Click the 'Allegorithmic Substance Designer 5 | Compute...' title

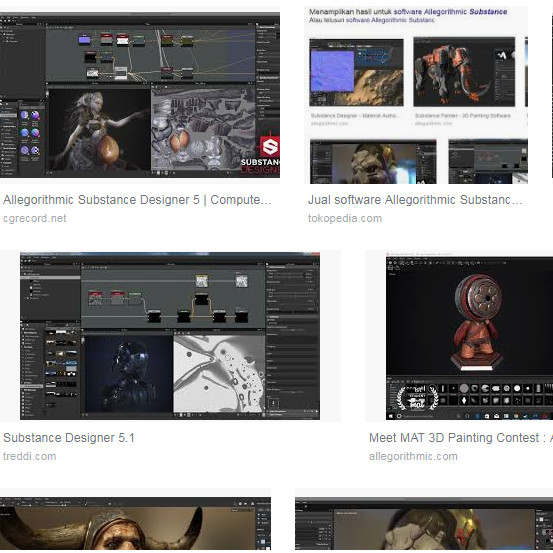click(137, 200)
